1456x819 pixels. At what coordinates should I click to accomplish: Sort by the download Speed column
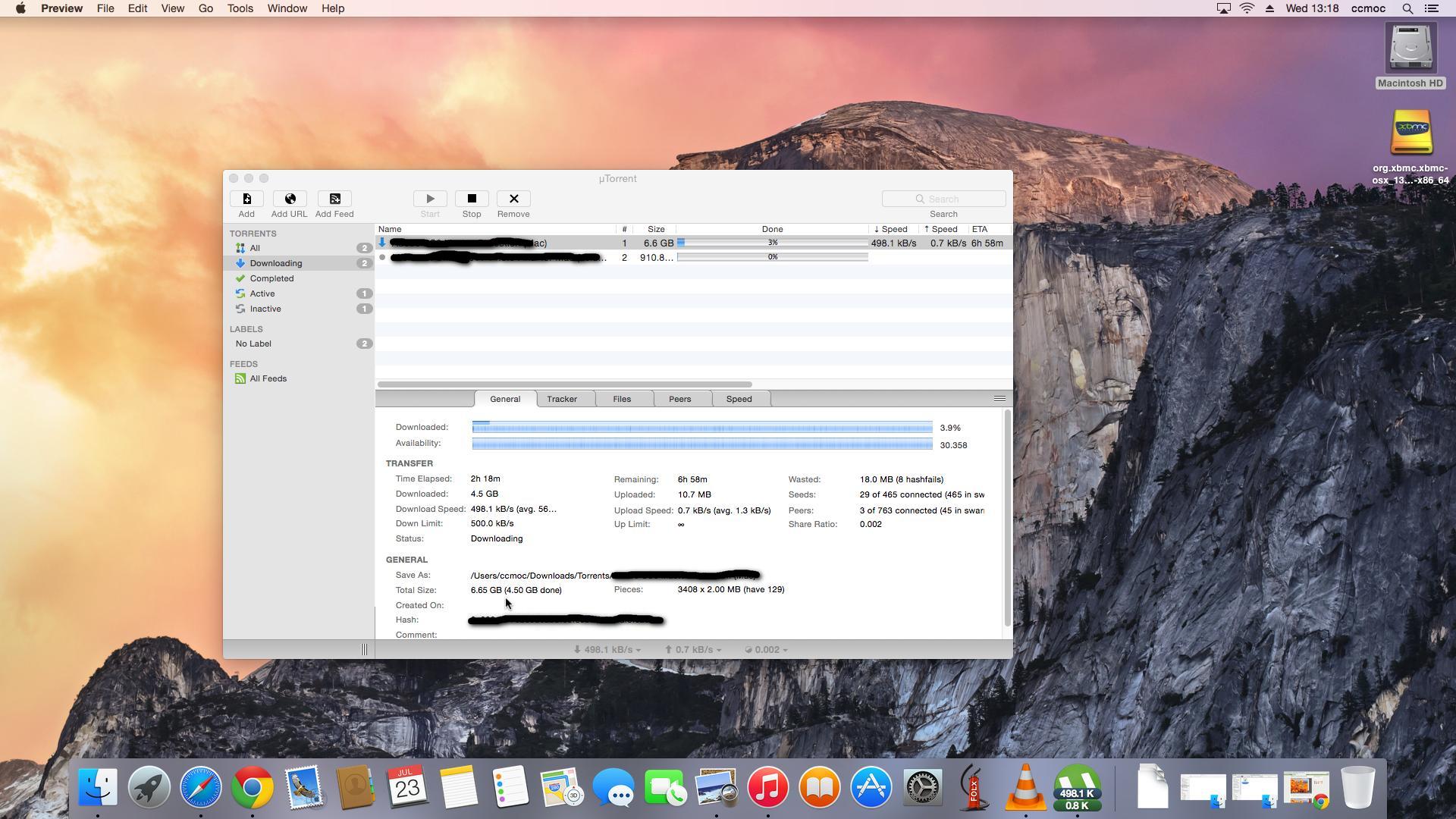coord(893,229)
